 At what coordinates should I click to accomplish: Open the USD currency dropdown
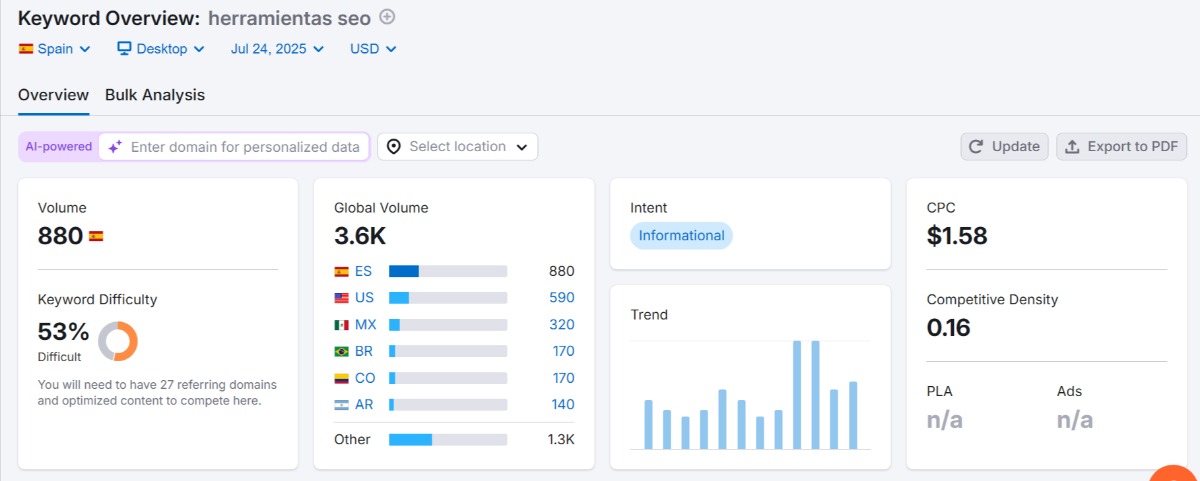point(373,48)
